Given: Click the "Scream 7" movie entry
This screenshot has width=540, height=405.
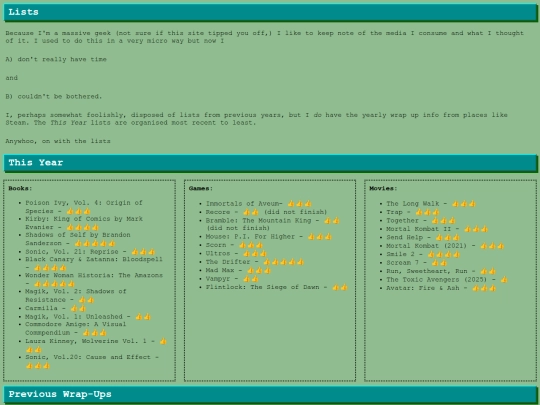Looking at the screenshot, I should pos(417,263).
